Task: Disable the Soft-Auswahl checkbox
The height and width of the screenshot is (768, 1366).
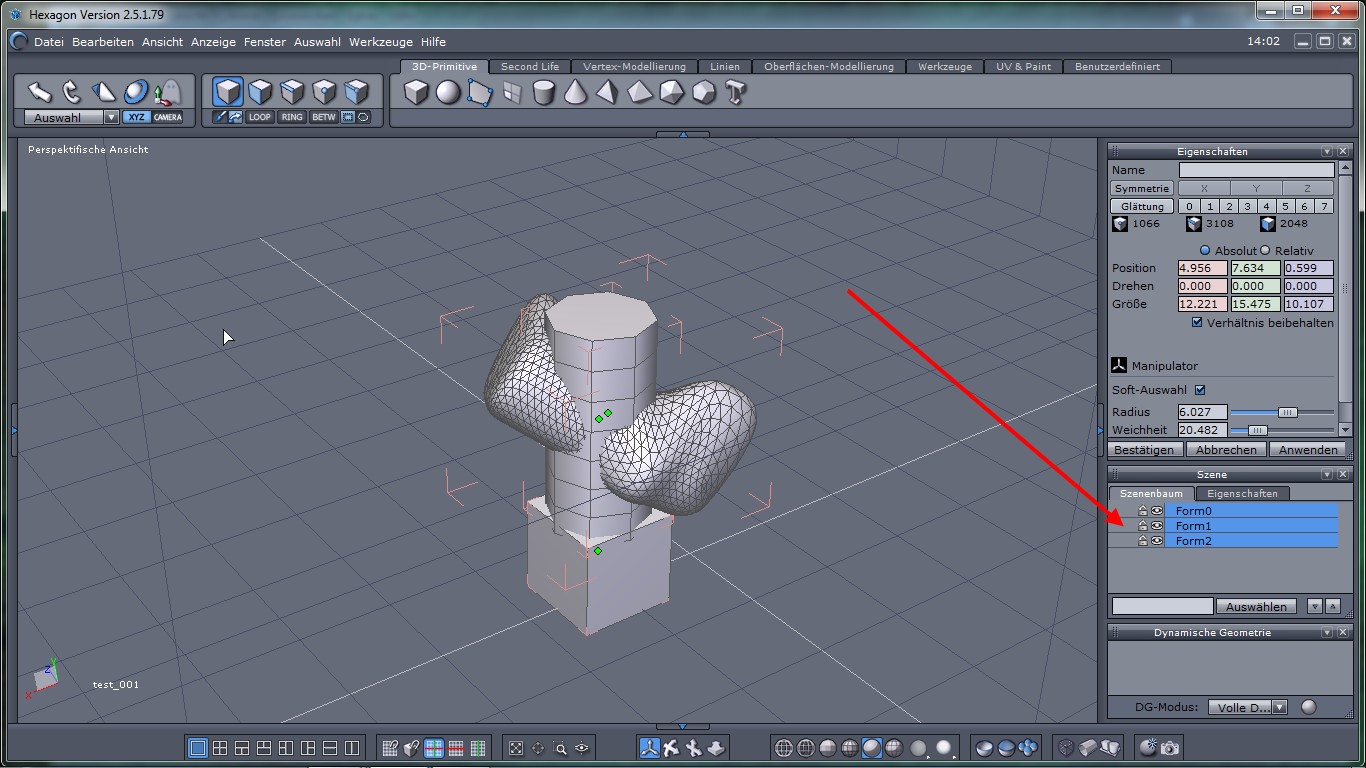Action: (x=1200, y=390)
